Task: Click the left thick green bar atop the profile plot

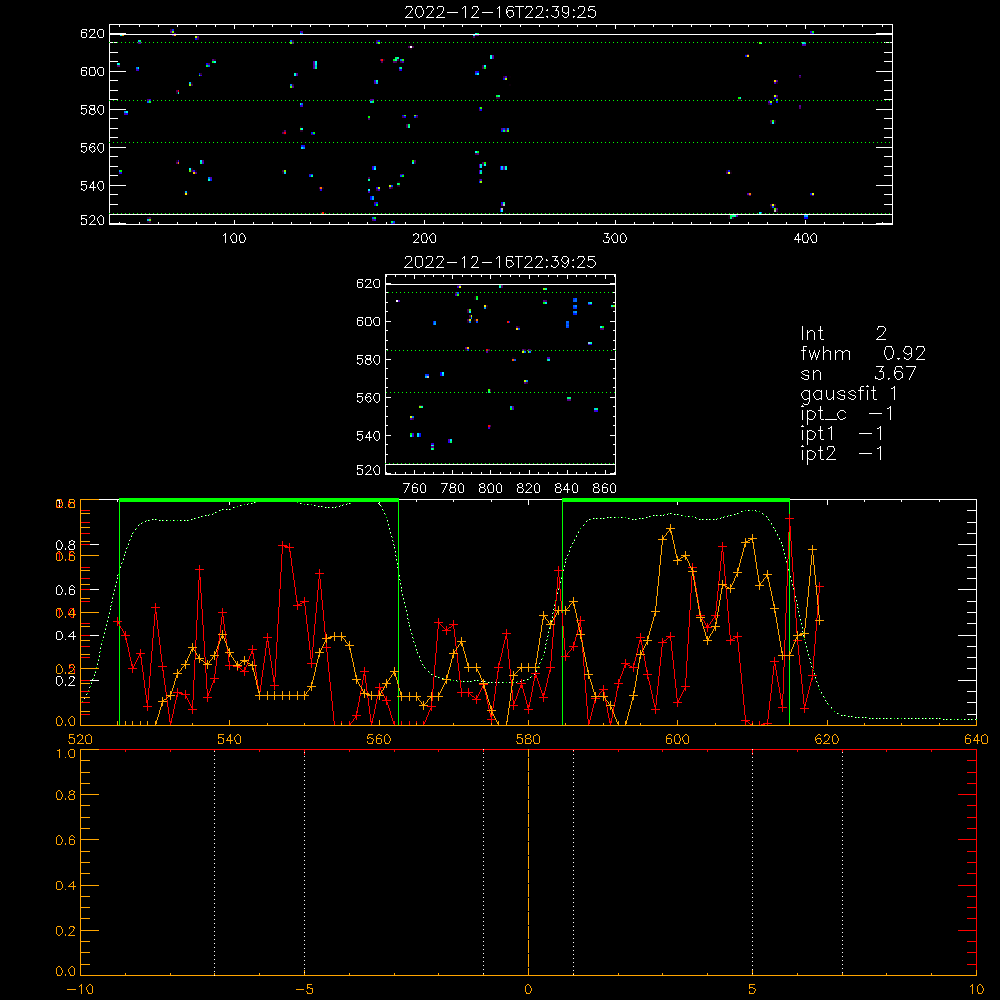Action: pyautogui.click(x=259, y=500)
